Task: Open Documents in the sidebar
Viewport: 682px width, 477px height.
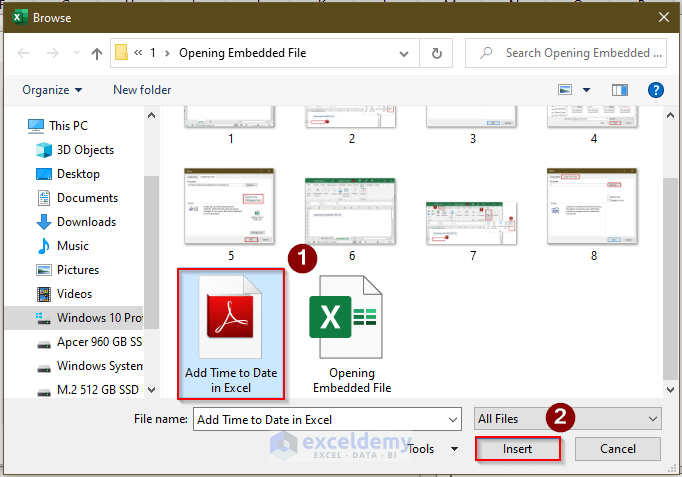Action: point(87,198)
